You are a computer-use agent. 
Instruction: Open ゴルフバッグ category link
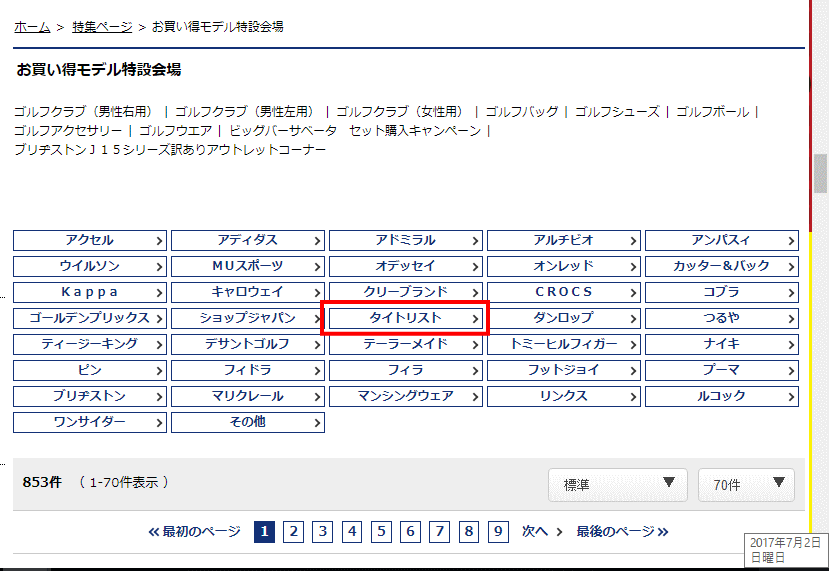522,112
